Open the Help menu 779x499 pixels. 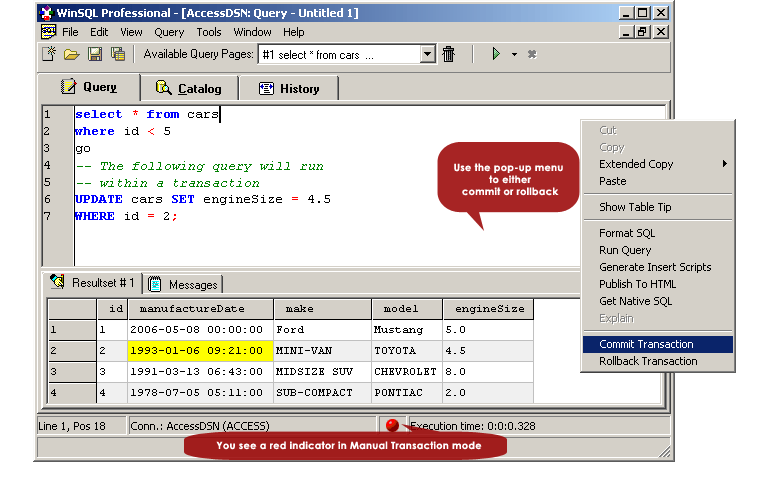coord(294,32)
